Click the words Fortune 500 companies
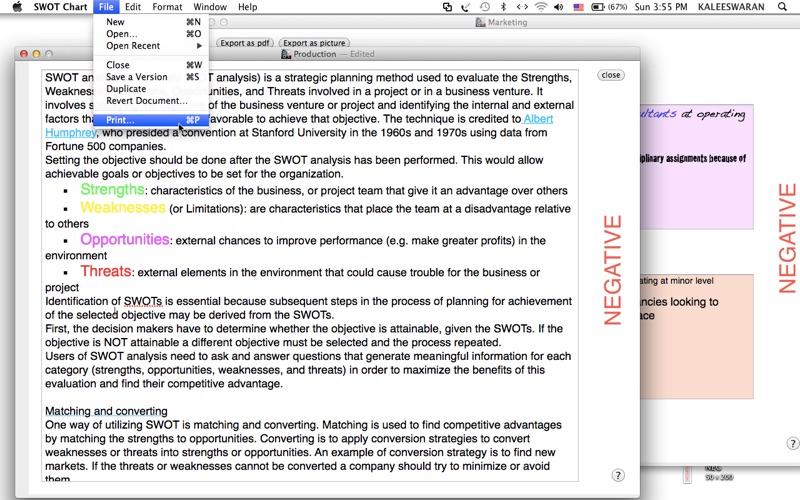Screen dimensions: 800x500 point(105,146)
